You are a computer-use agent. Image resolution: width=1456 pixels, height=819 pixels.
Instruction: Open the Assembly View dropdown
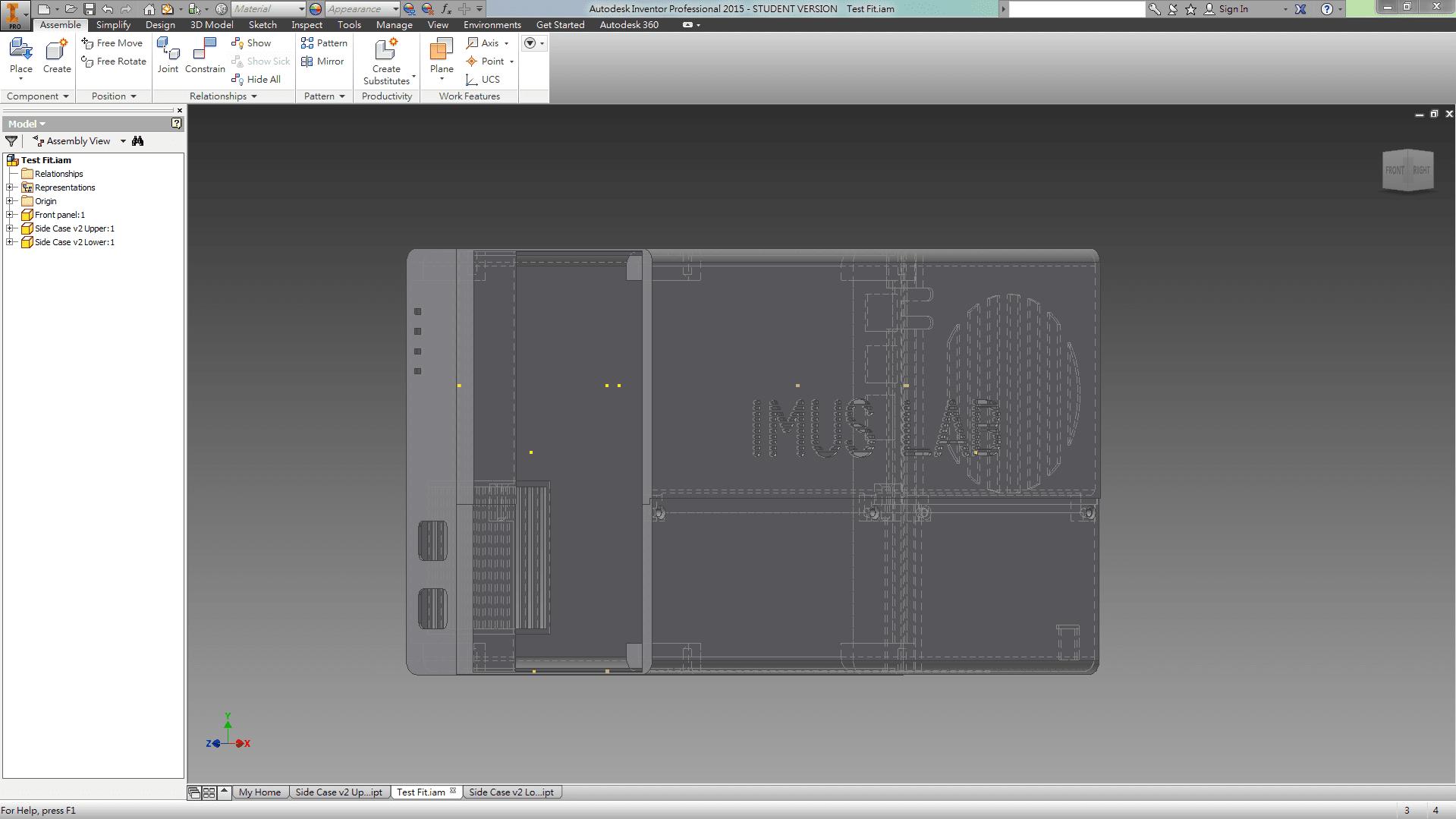point(122,140)
